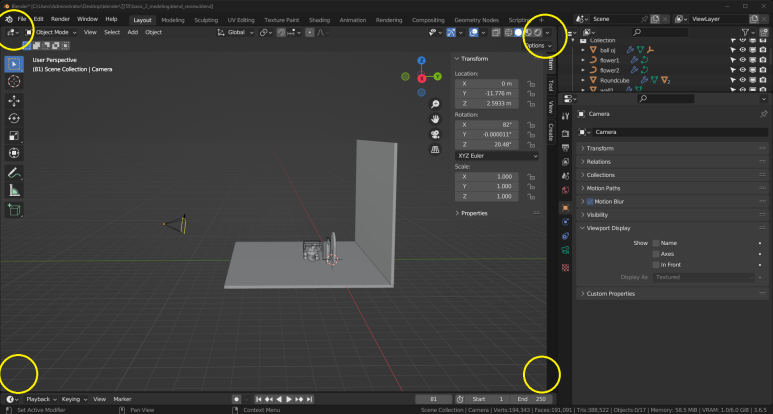Enable the Axes checkbox under Viewport Display
Image resolution: width=773 pixels, height=414 pixels.
click(656, 254)
